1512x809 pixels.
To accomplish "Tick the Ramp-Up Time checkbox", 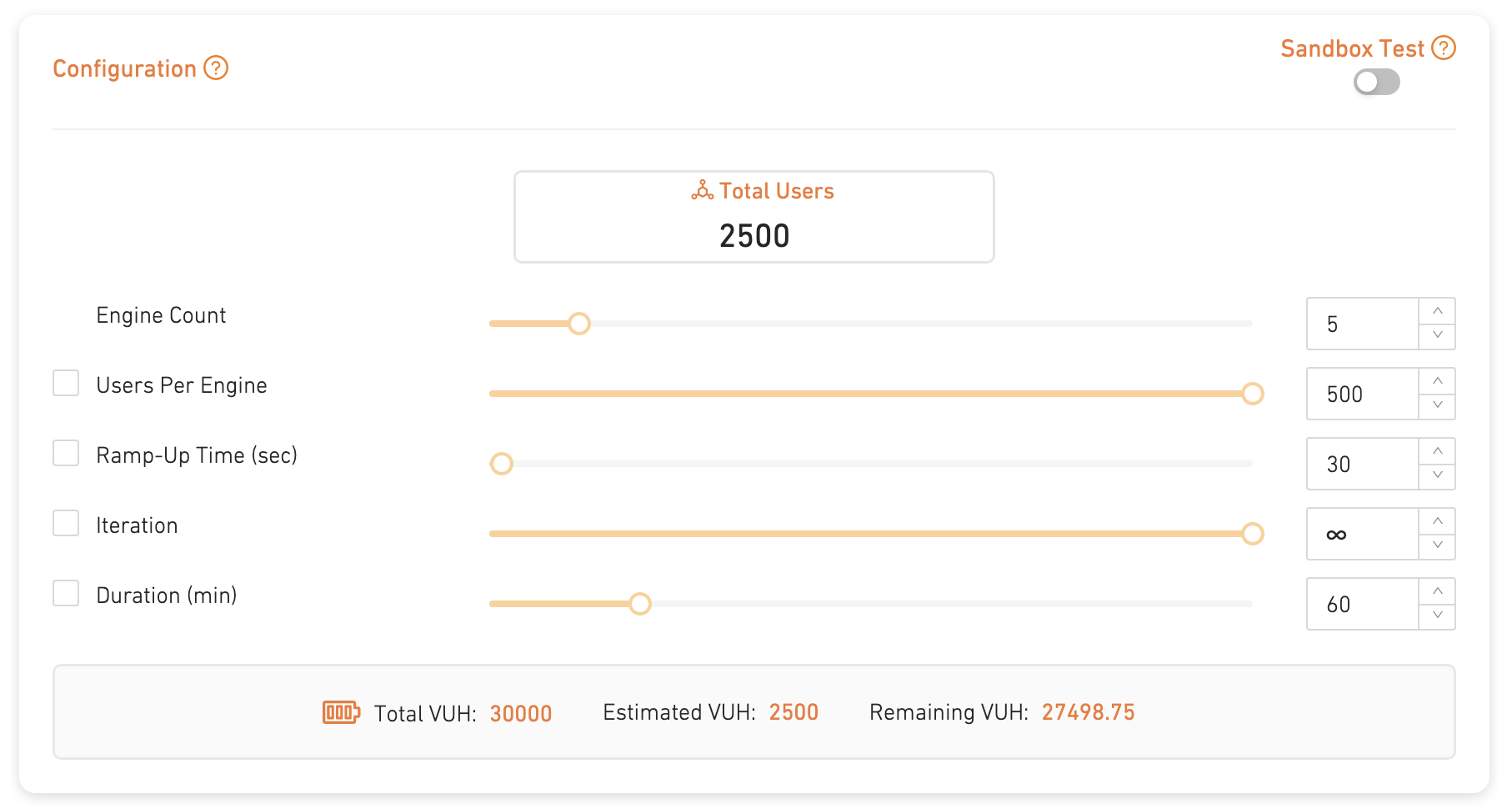I will (x=66, y=454).
